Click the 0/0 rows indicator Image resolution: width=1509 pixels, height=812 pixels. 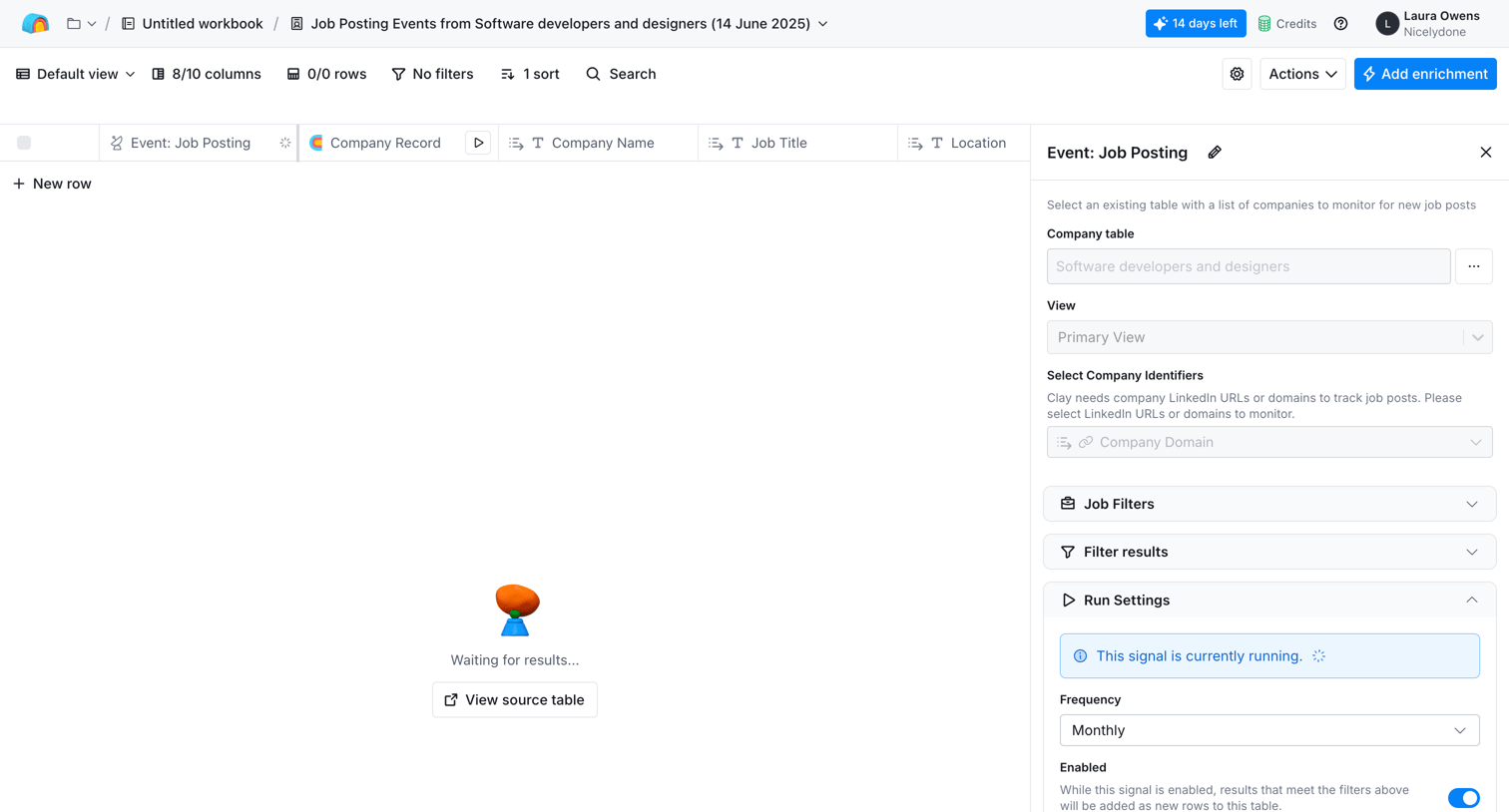coord(326,74)
